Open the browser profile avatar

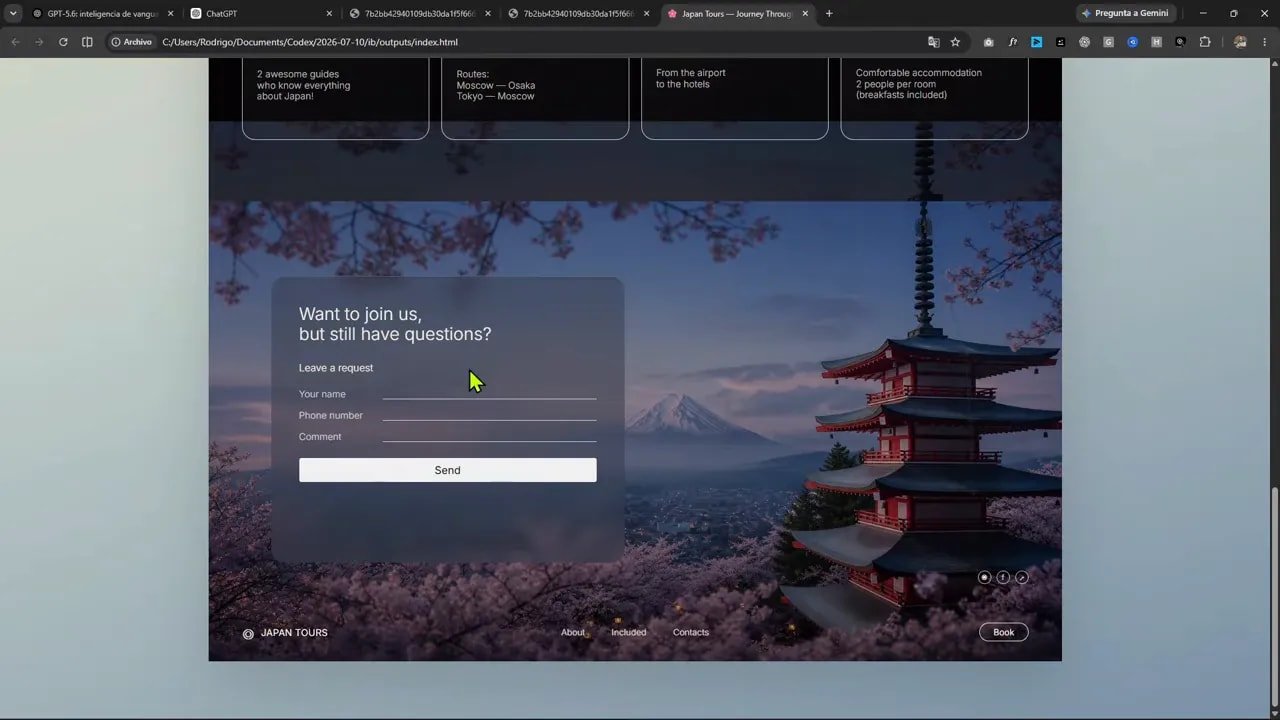coord(1240,42)
